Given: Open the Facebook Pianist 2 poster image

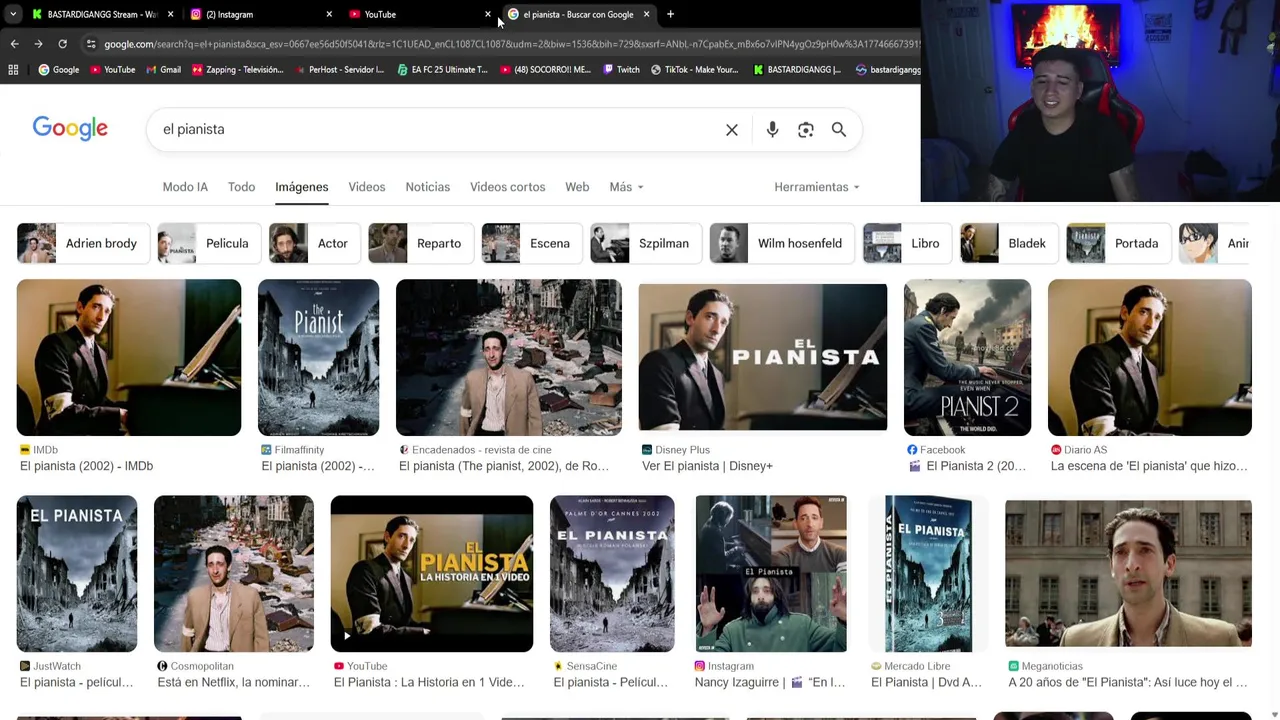Looking at the screenshot, I should coord(967,357).
